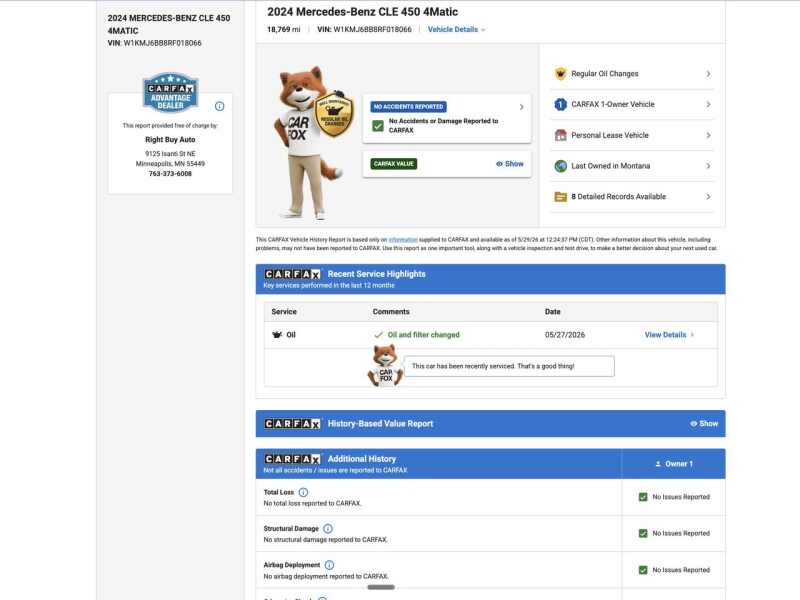Image resolution: width=800 pixels, height=600 pixels.
Task: Click the Last Owned in Montana globe icon
Action: (560, 166)
